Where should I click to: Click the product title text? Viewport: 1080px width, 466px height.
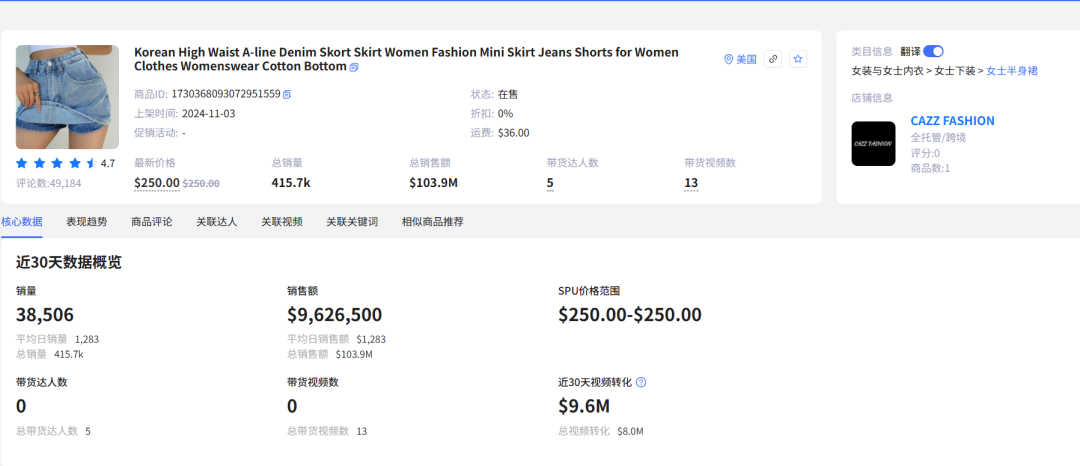406,59
